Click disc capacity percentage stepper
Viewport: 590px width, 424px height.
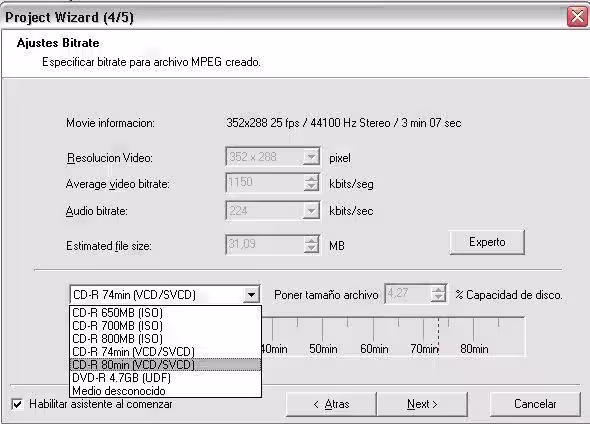(x=438, y=294)
